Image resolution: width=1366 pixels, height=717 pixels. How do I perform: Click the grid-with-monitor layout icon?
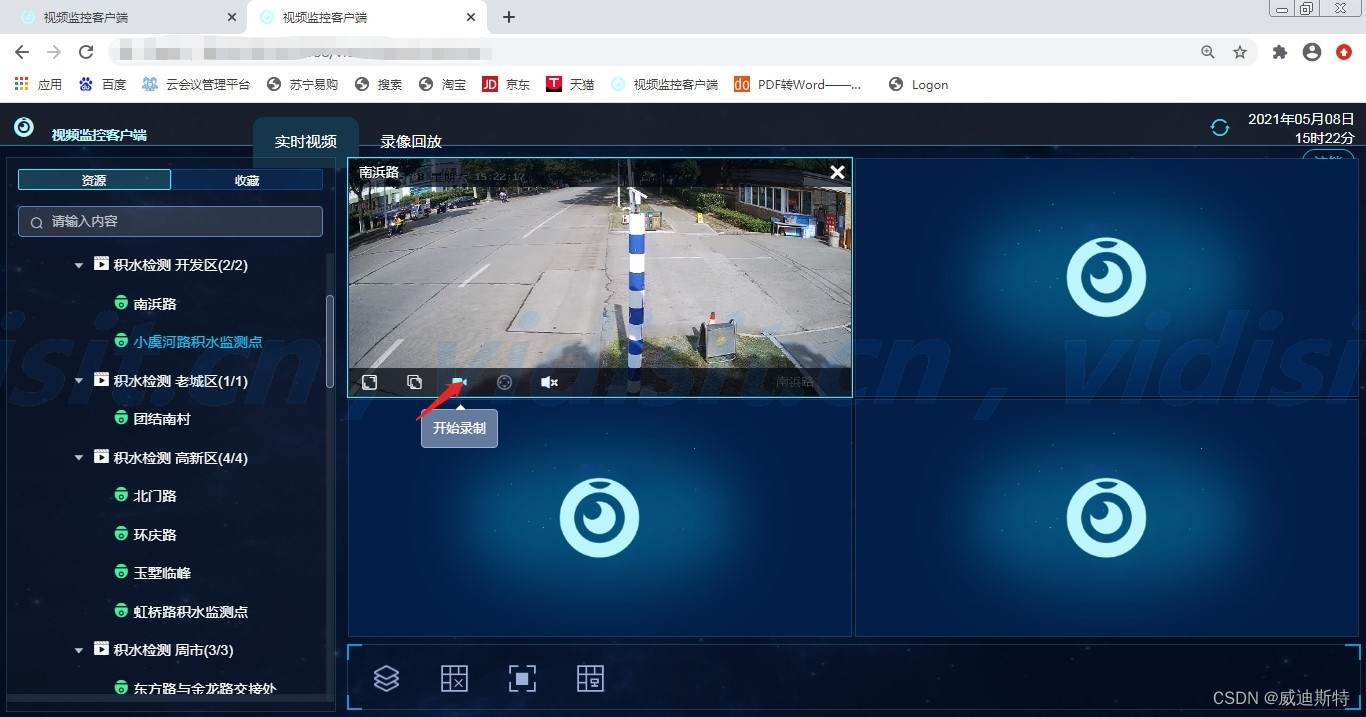pos(590,678)
